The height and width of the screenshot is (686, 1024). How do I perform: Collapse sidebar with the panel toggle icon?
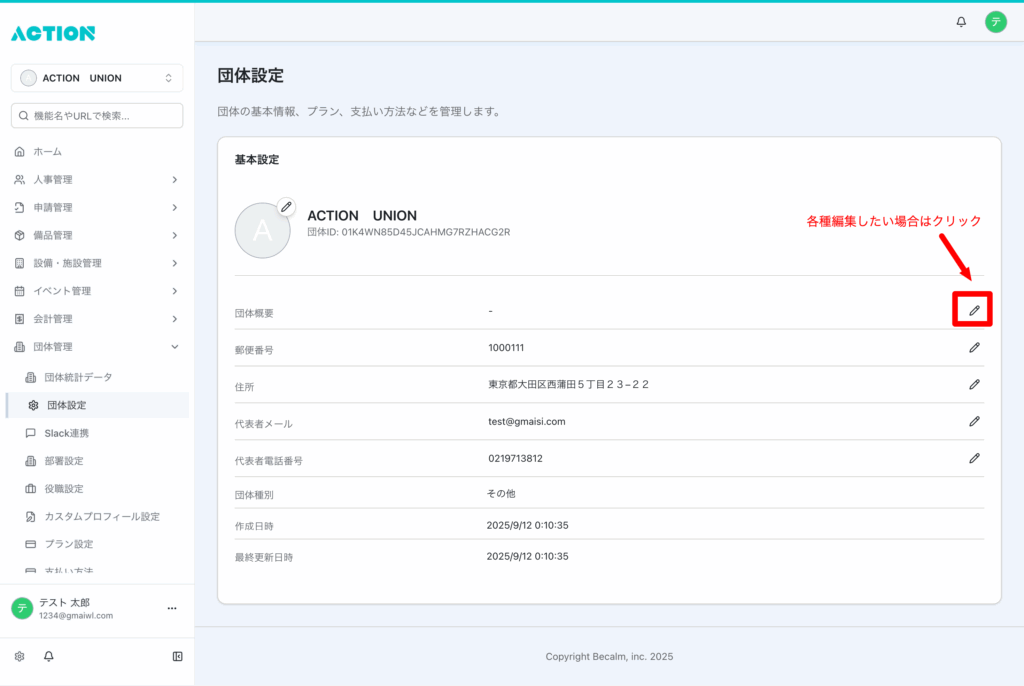click(x=177, y=656)
